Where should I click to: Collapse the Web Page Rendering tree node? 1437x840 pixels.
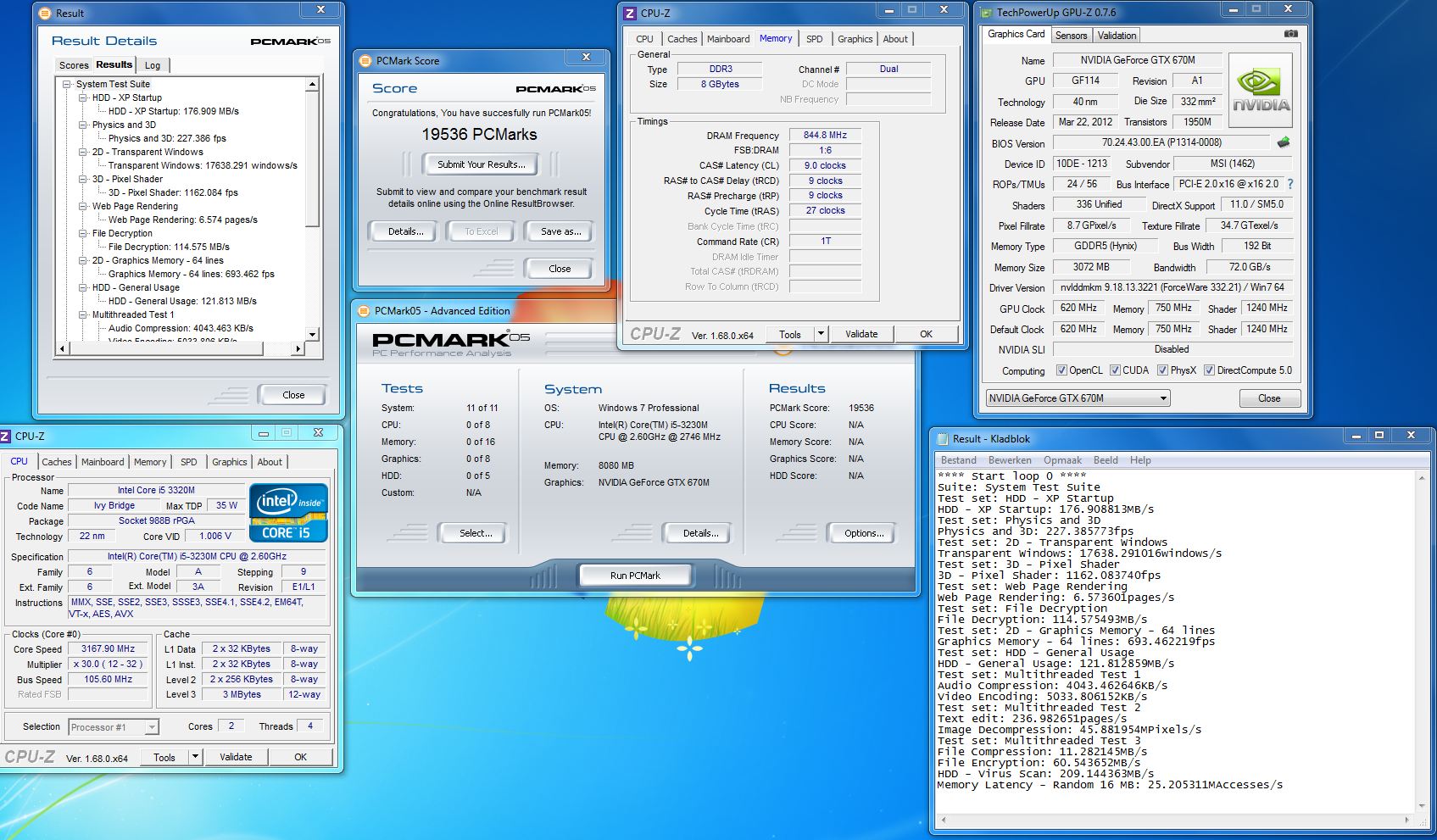pos(83,206)
